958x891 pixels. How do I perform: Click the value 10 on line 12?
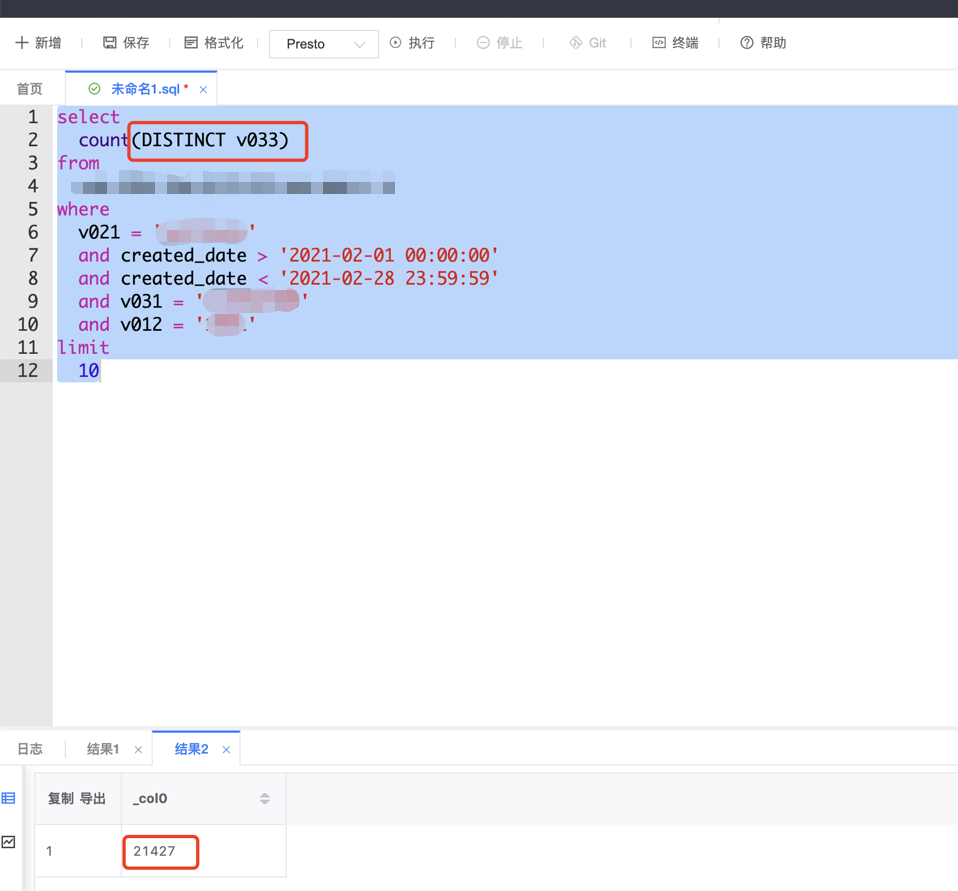click(x=89, y=370)
